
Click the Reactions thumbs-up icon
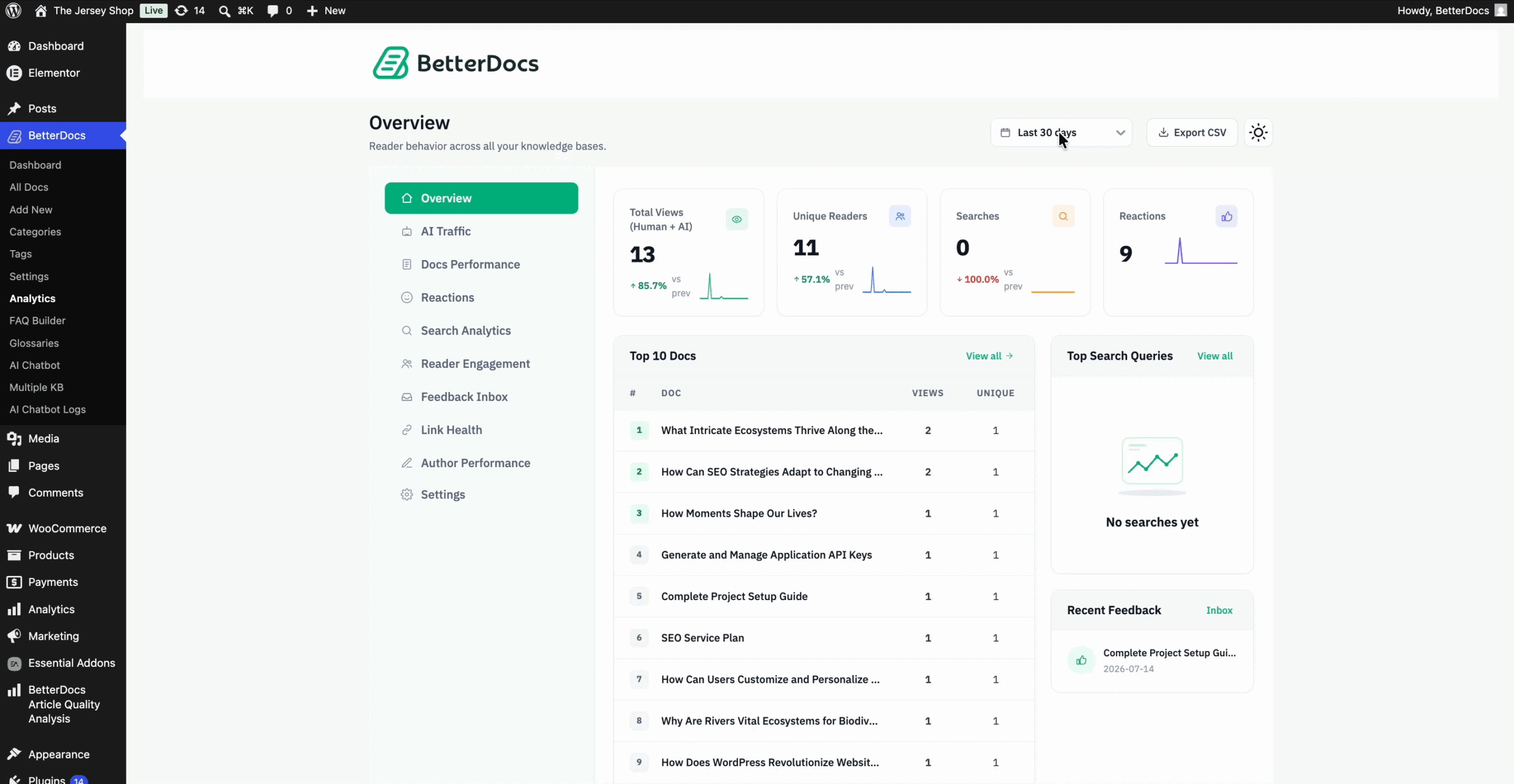pyautogui.click(x=1226, y=216)
